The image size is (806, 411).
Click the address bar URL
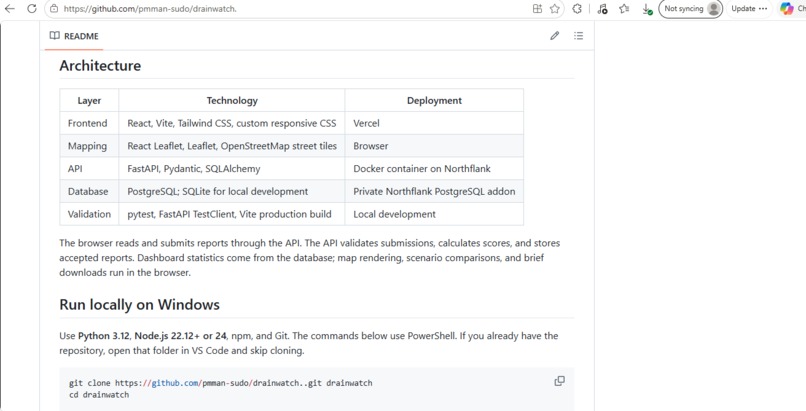150,9
